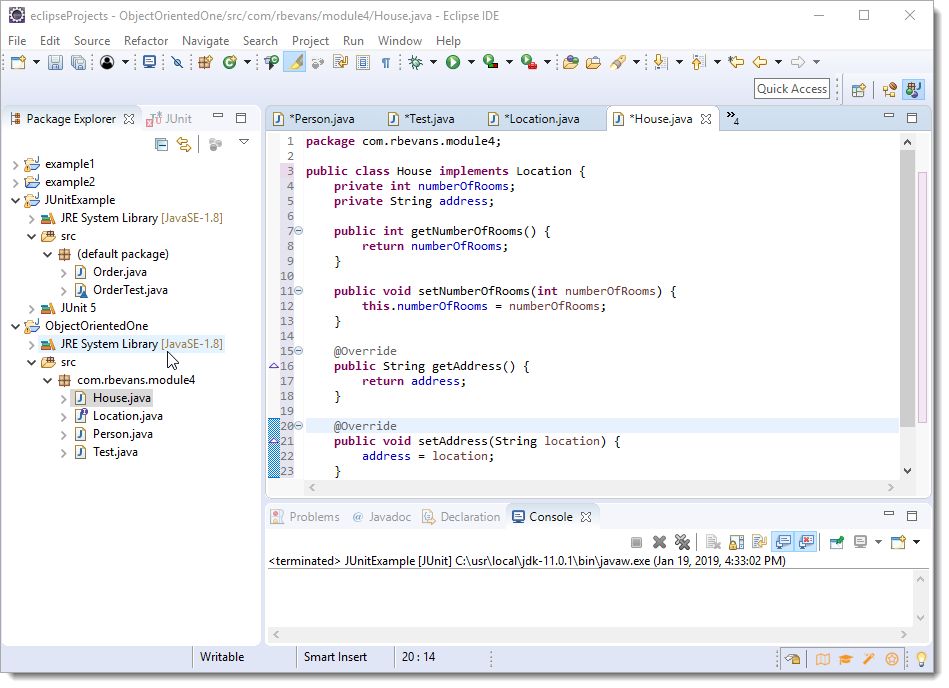
Task: Toggle Scroll Lock in Console
Action: point(737,542)
